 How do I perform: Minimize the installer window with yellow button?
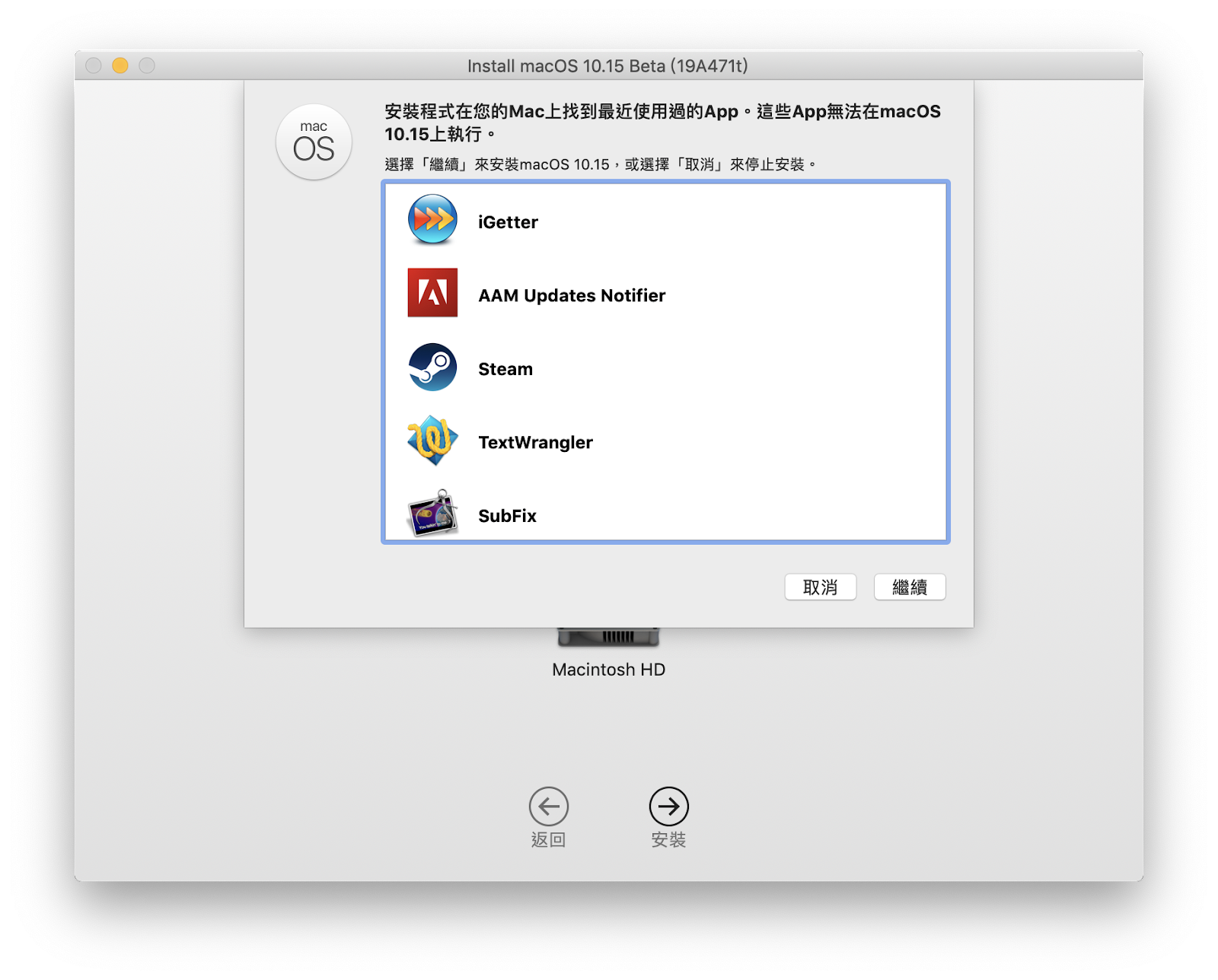coord(120,65)
